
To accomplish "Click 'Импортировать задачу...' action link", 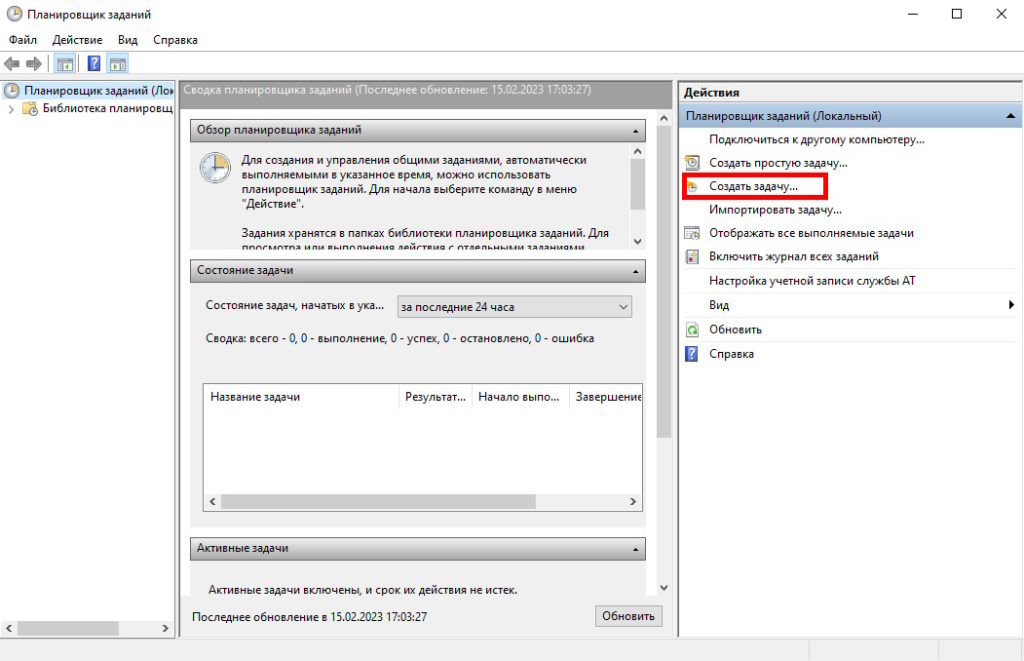I will click(775, 210).
